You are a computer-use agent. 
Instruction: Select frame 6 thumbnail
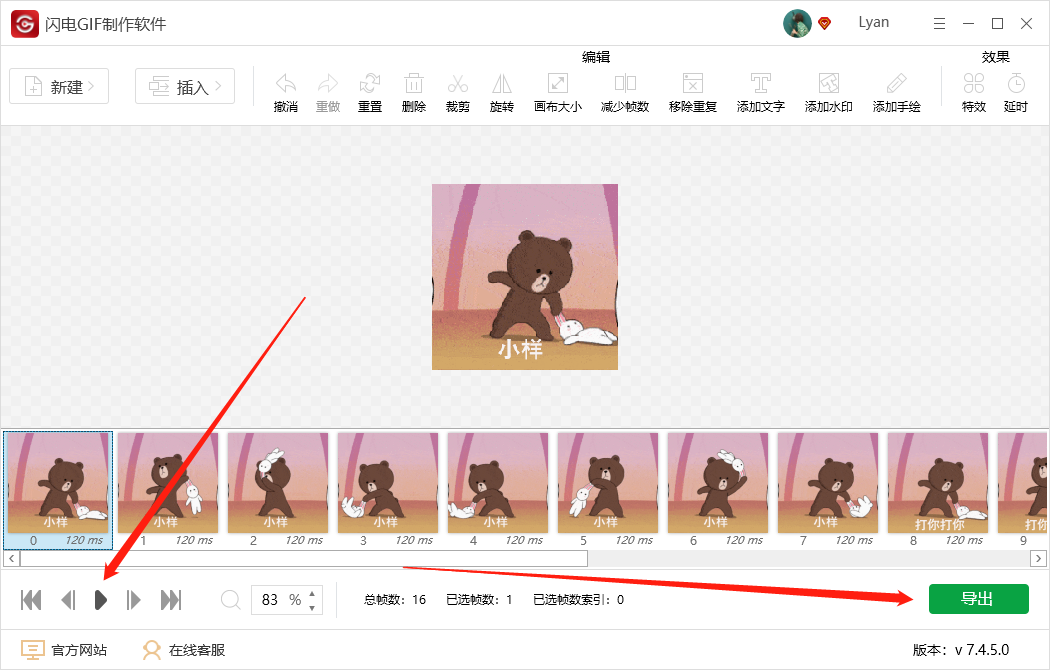pyautogui.click(x=718, y=483)
